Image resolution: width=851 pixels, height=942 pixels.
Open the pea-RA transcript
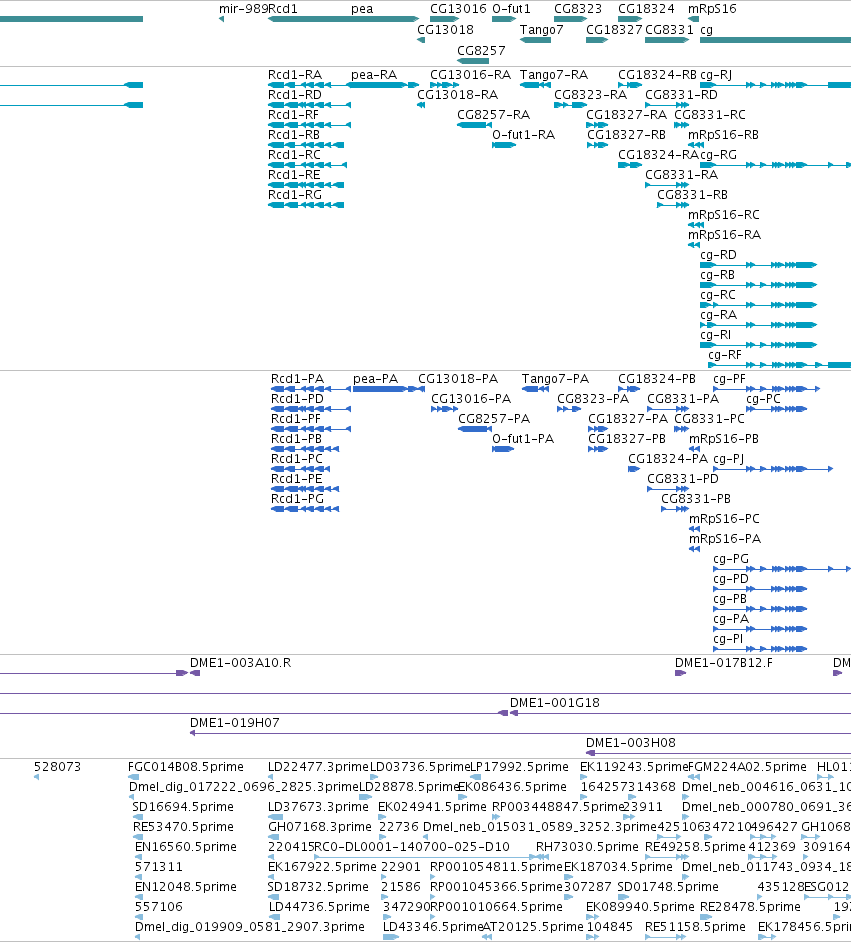pos(374,75)
